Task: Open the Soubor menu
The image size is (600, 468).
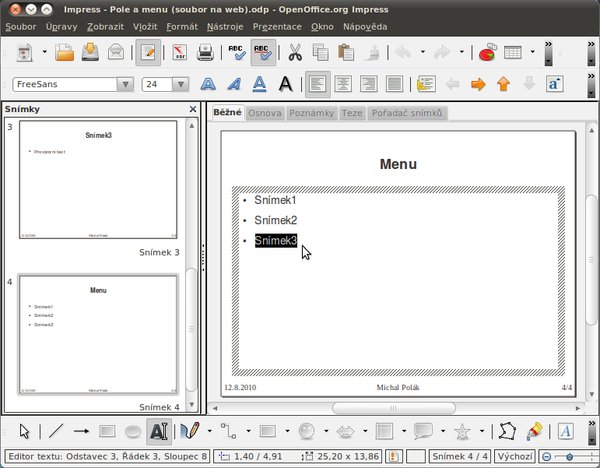Action: tap(21, 27)
